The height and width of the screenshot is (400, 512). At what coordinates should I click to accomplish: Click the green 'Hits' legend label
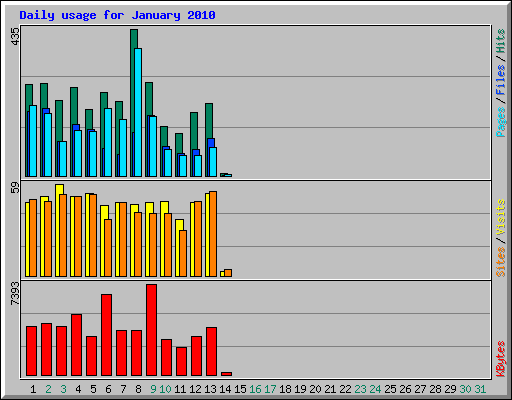tap(501, 41)
